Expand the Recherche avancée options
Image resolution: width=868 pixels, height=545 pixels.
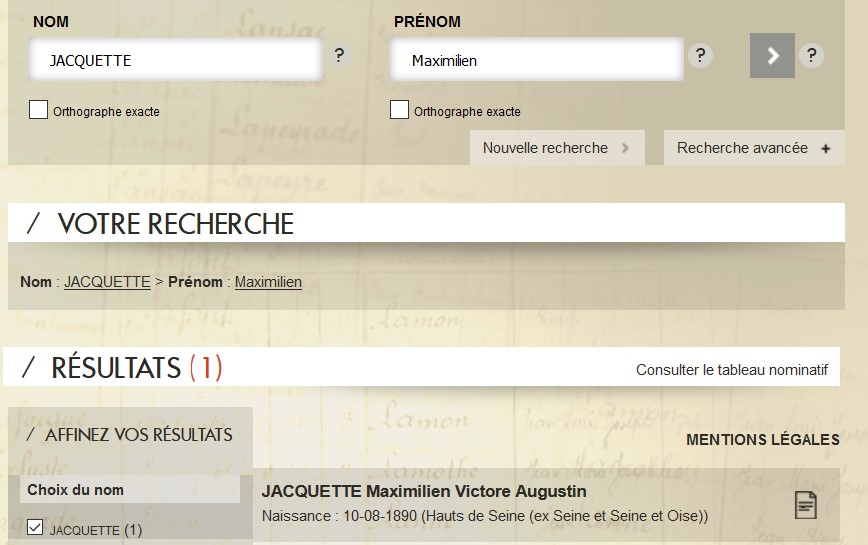click(742, 148)
